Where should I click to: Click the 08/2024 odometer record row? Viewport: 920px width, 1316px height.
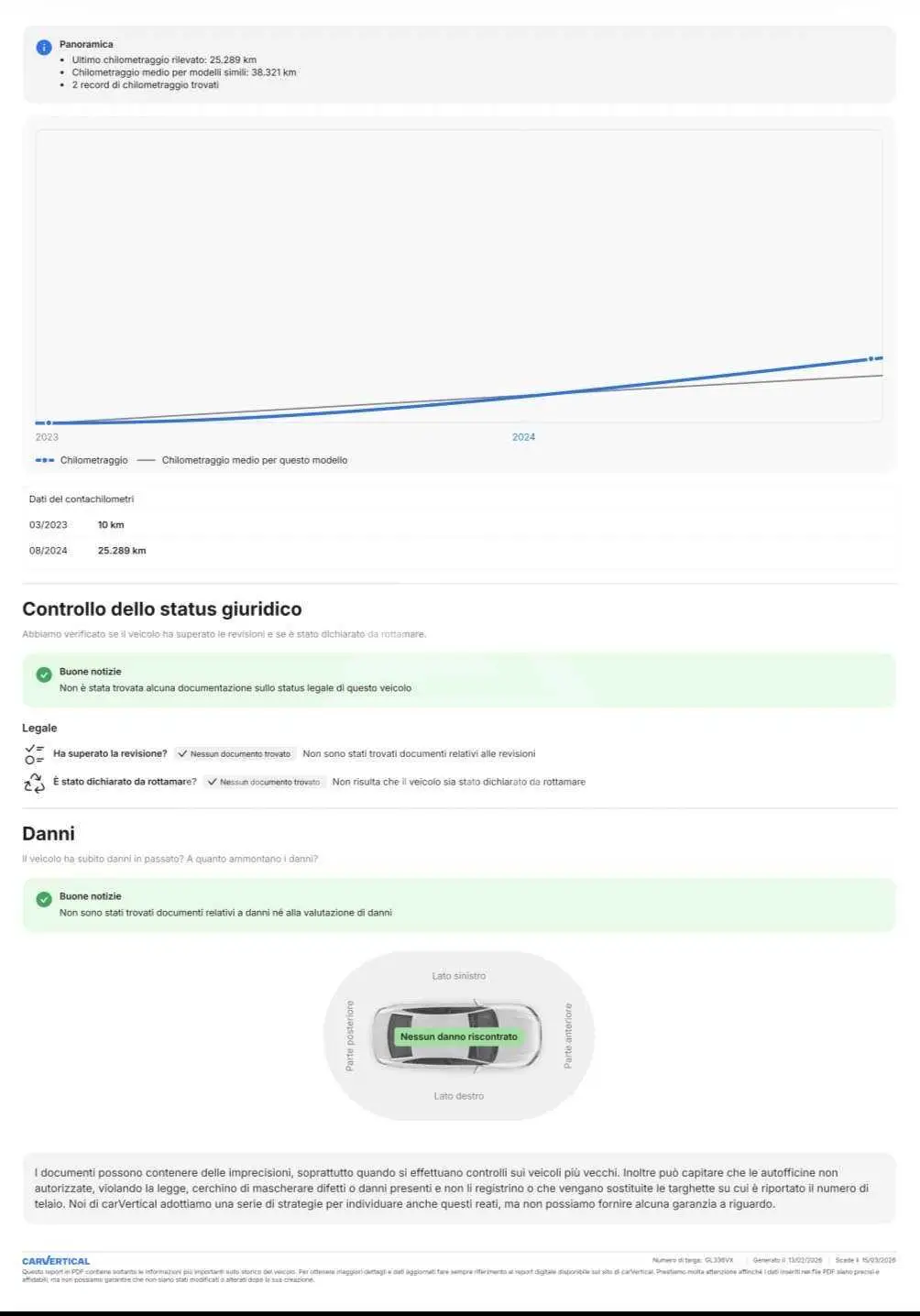pyautogui.click(x=458, y=551)
